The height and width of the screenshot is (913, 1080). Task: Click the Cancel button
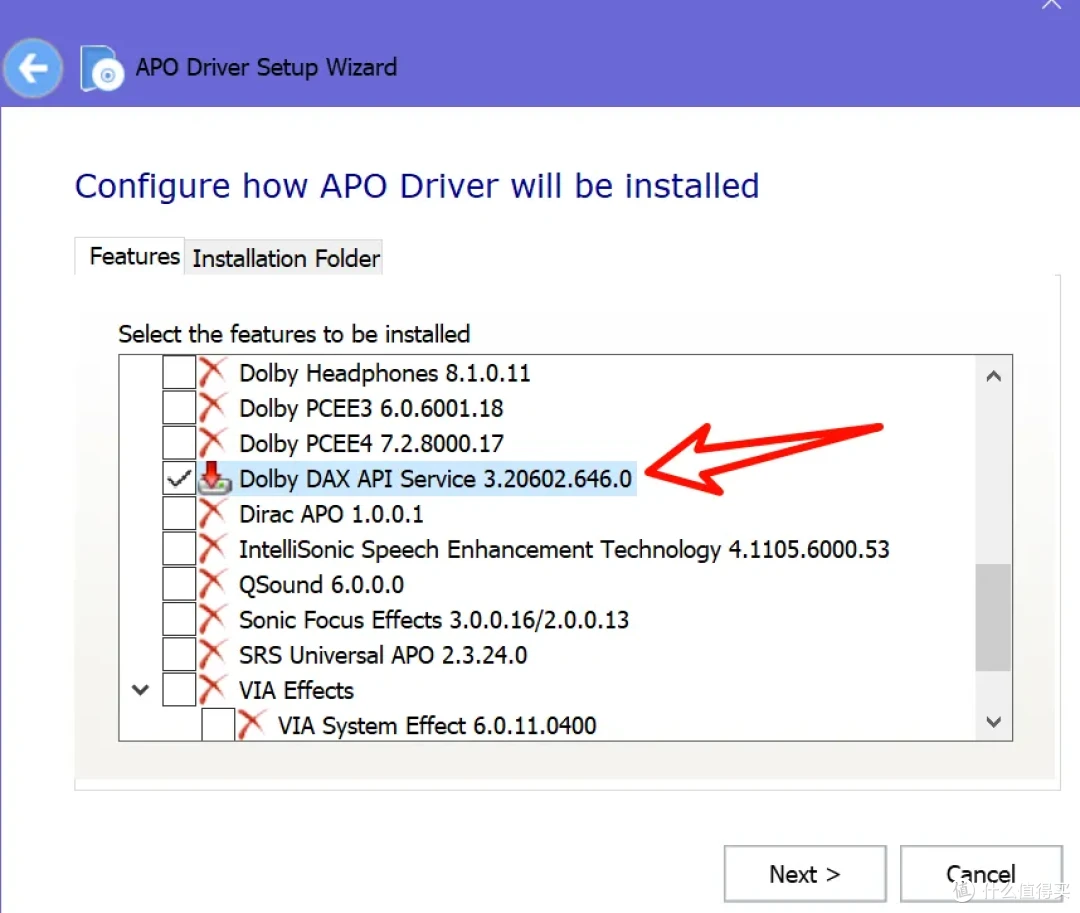(981, 874)
